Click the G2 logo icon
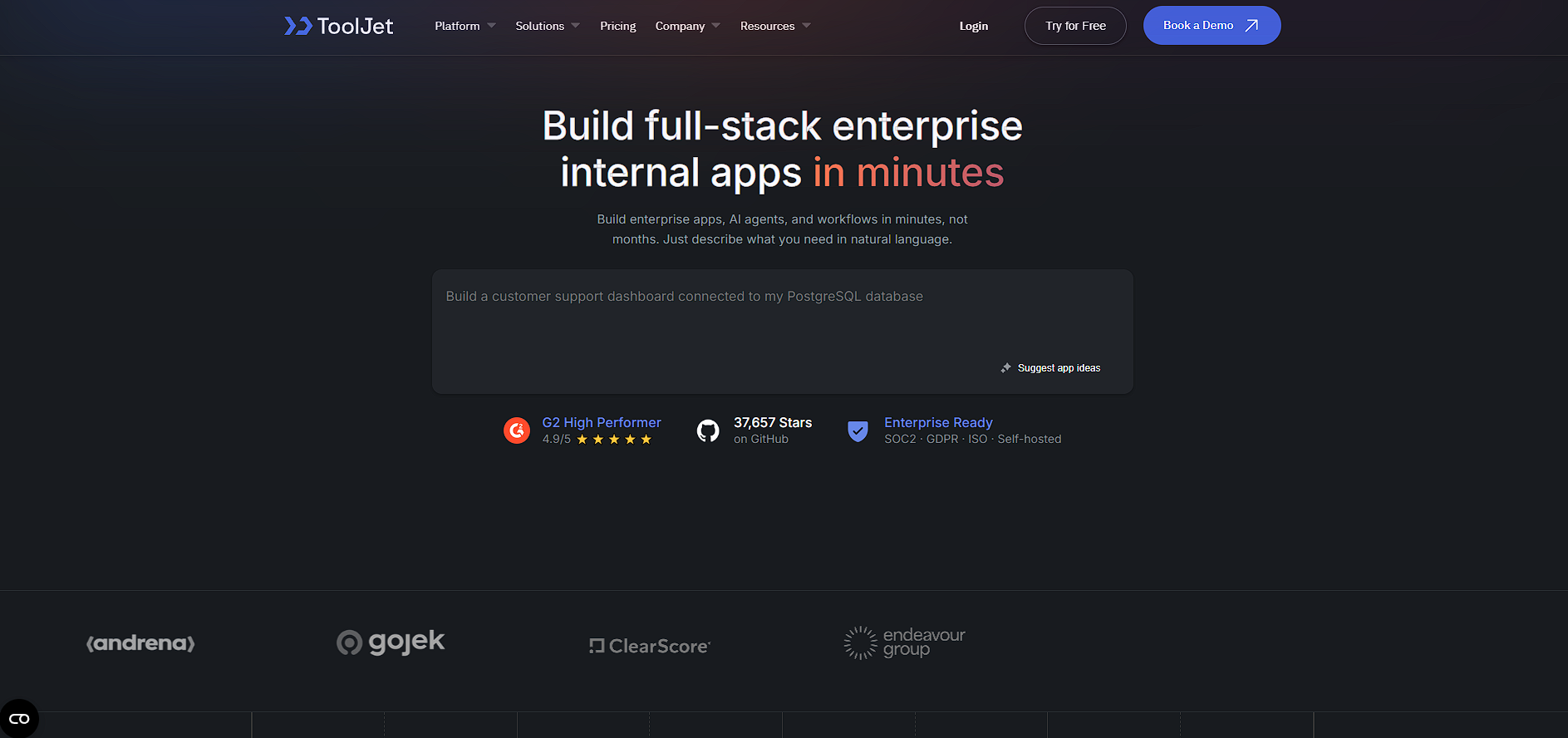The height and width of the screenshot is (738, 1568). [517, 430]
